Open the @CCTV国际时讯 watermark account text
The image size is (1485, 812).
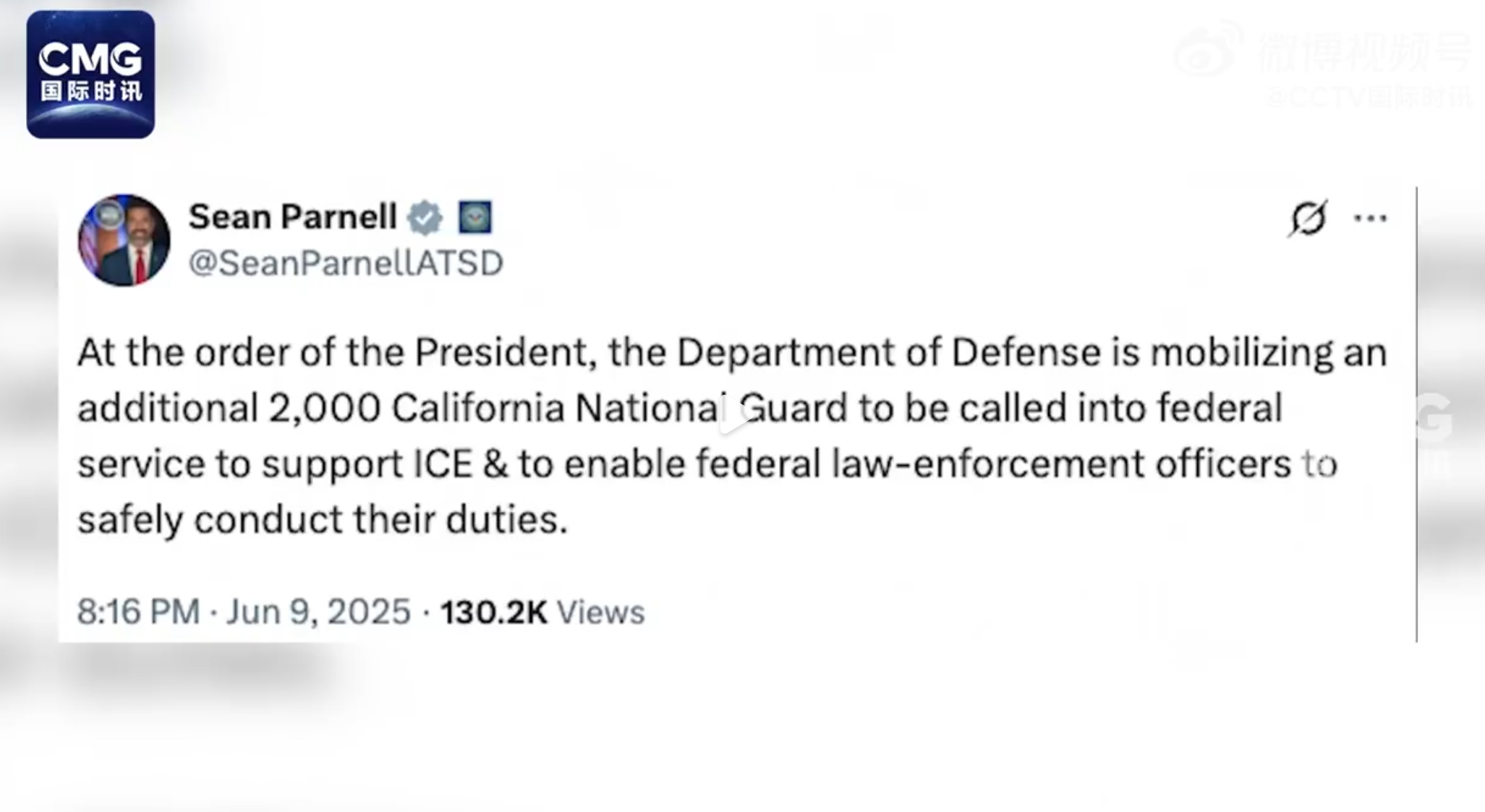click(1369, 96)
